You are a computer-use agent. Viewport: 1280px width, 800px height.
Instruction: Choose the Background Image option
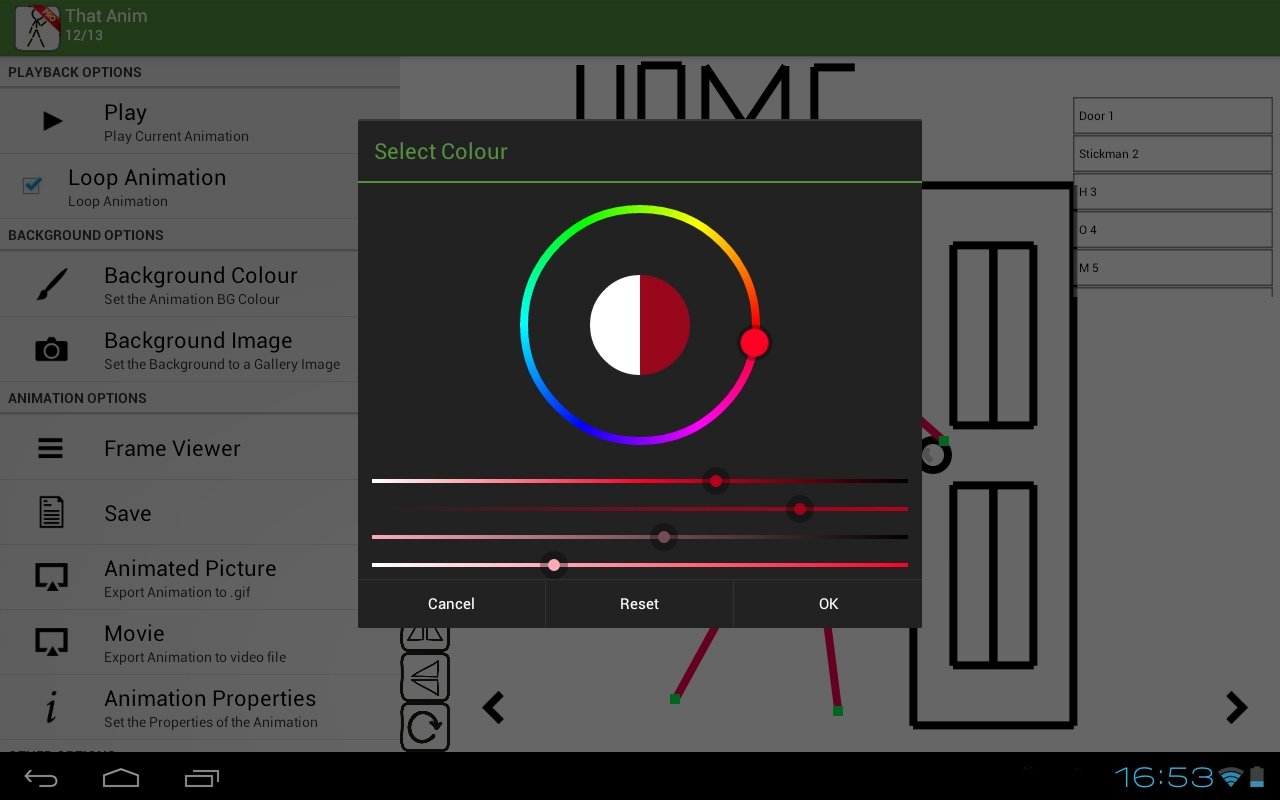pos(200,350)
